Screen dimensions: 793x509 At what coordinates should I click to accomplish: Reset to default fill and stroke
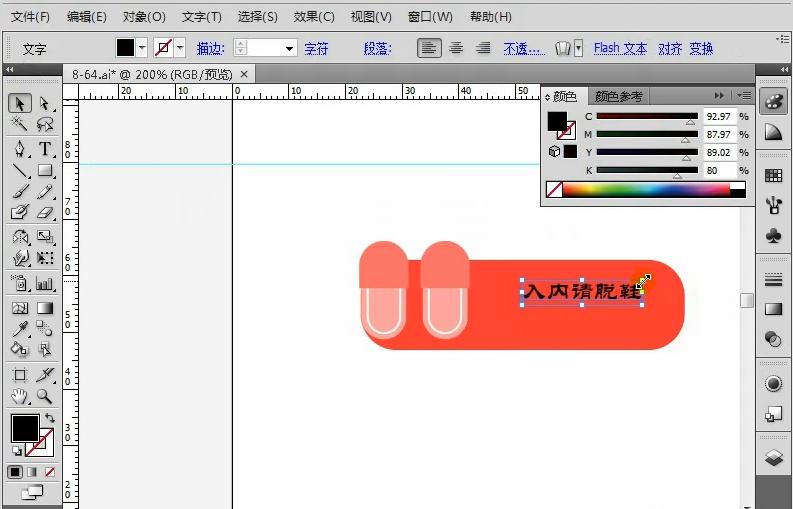pos(16,450)
